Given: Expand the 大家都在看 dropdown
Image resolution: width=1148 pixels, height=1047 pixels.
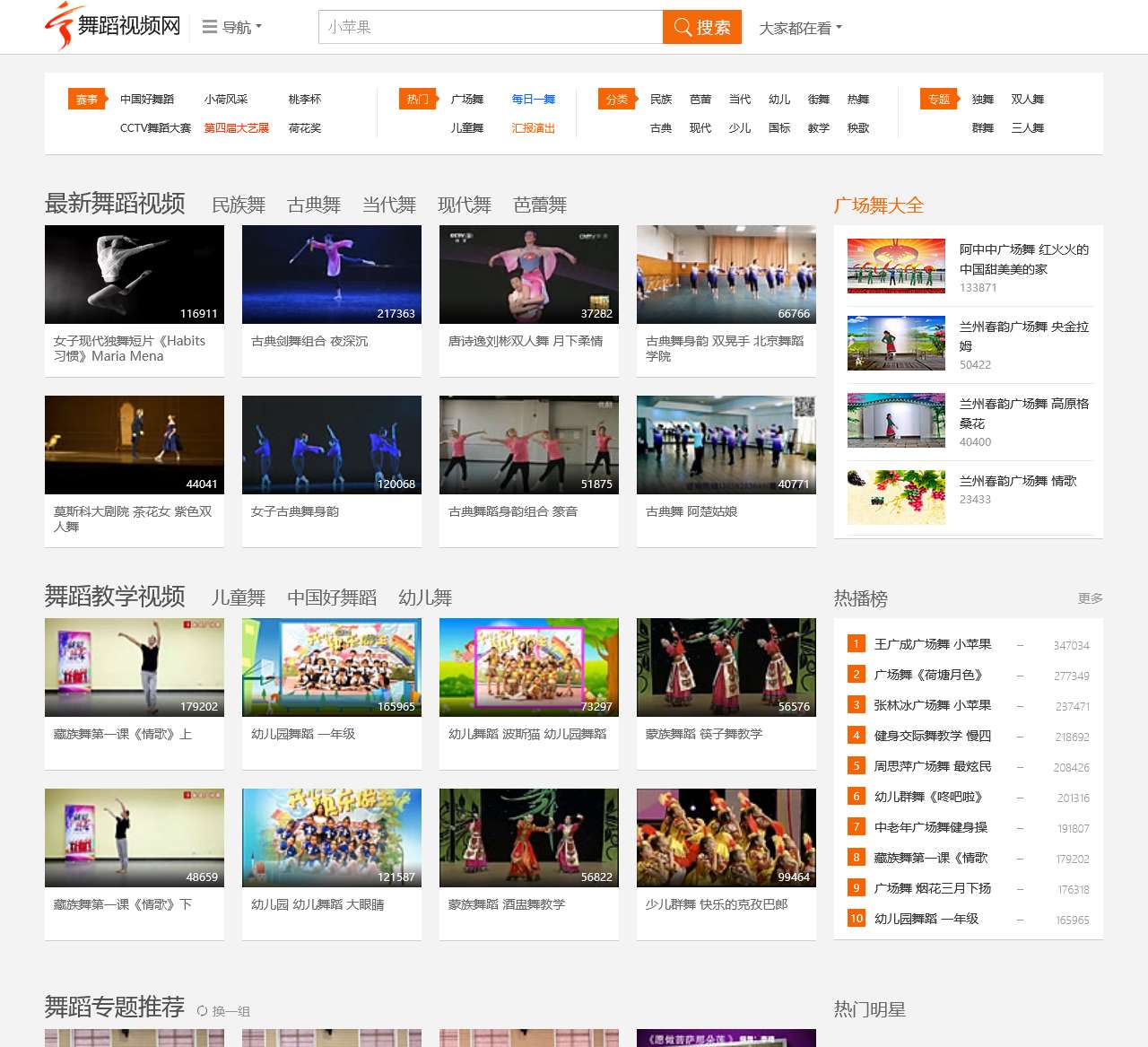Looking at the screenshot, I should coord(800,28).
